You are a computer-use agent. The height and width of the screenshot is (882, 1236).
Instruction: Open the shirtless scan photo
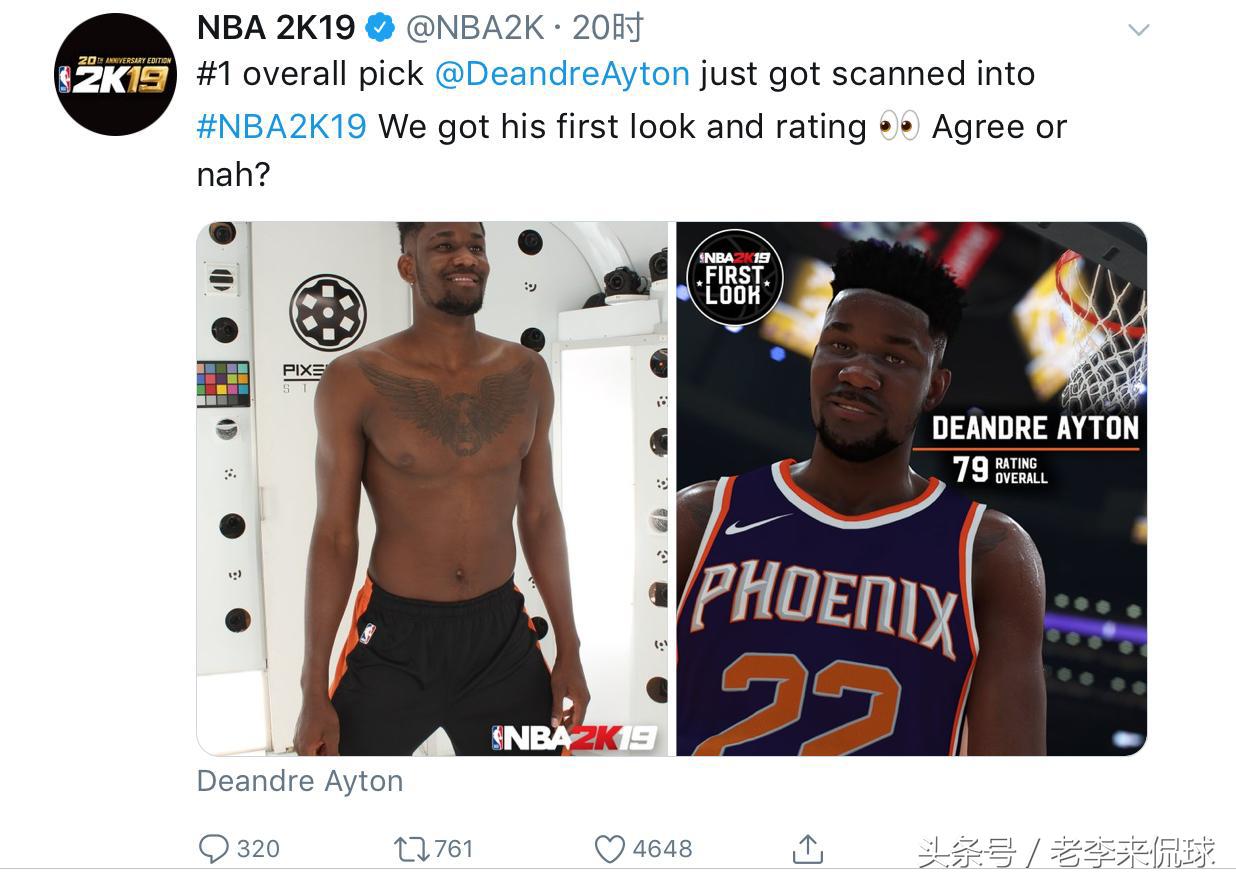click(x=432, y=489)
